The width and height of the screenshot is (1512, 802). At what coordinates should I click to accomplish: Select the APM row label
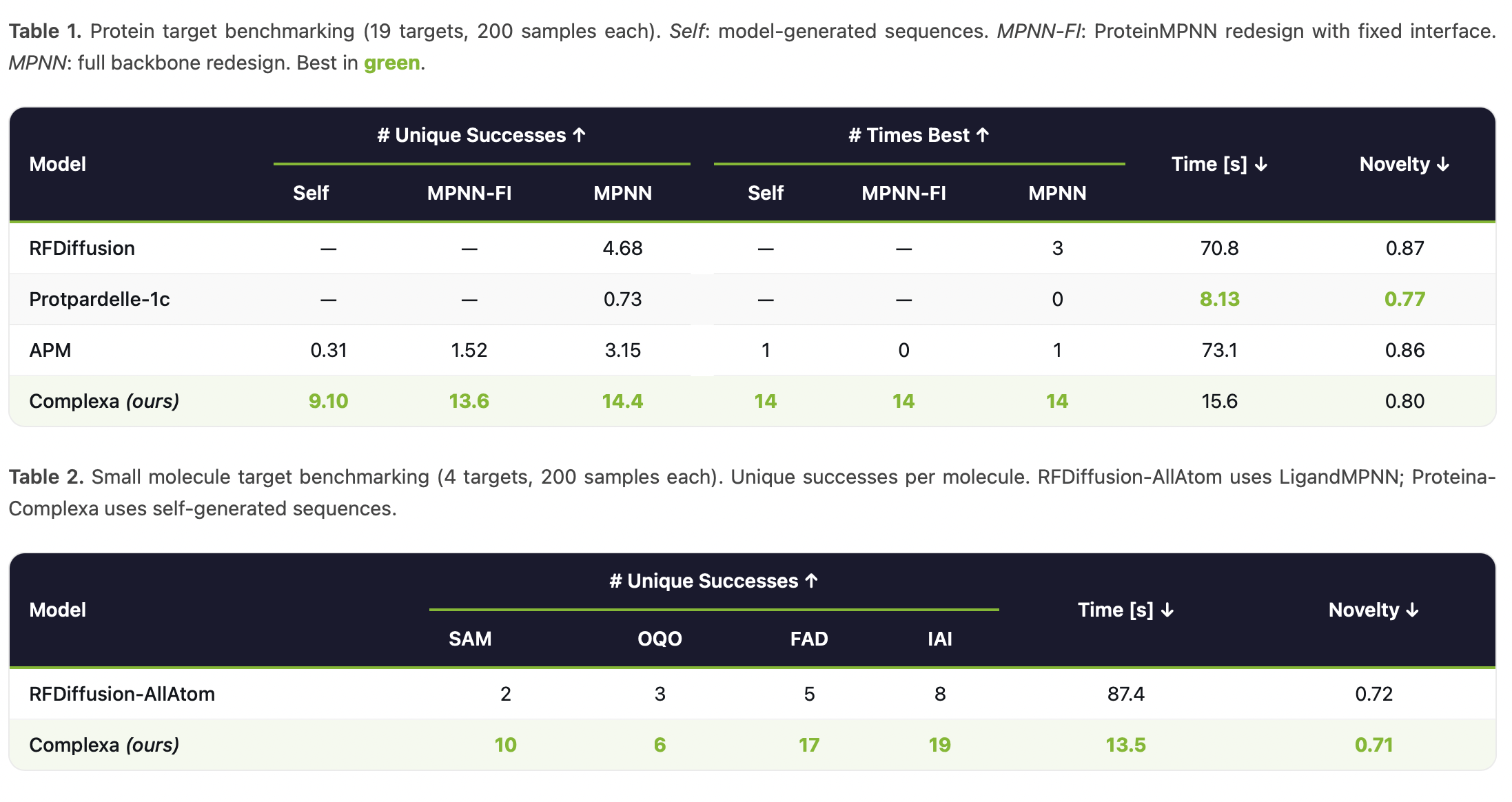point(50,350)
